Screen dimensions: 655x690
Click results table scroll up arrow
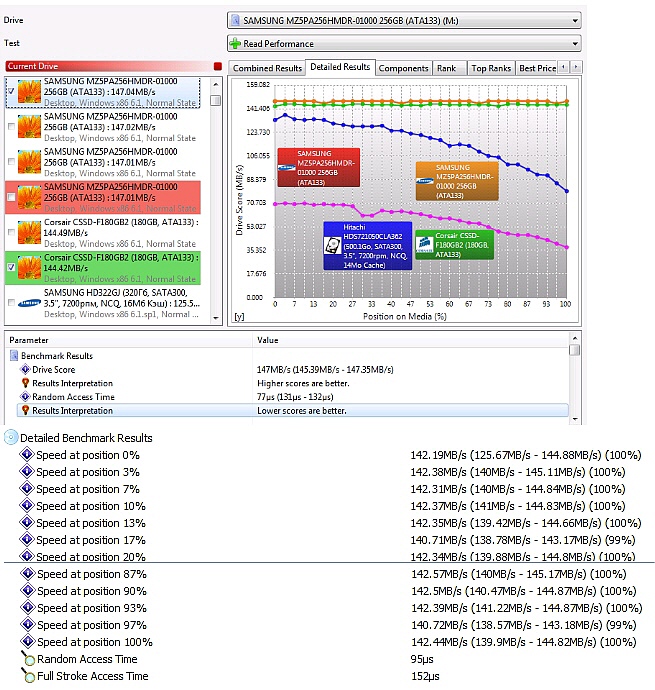[574, 338]
